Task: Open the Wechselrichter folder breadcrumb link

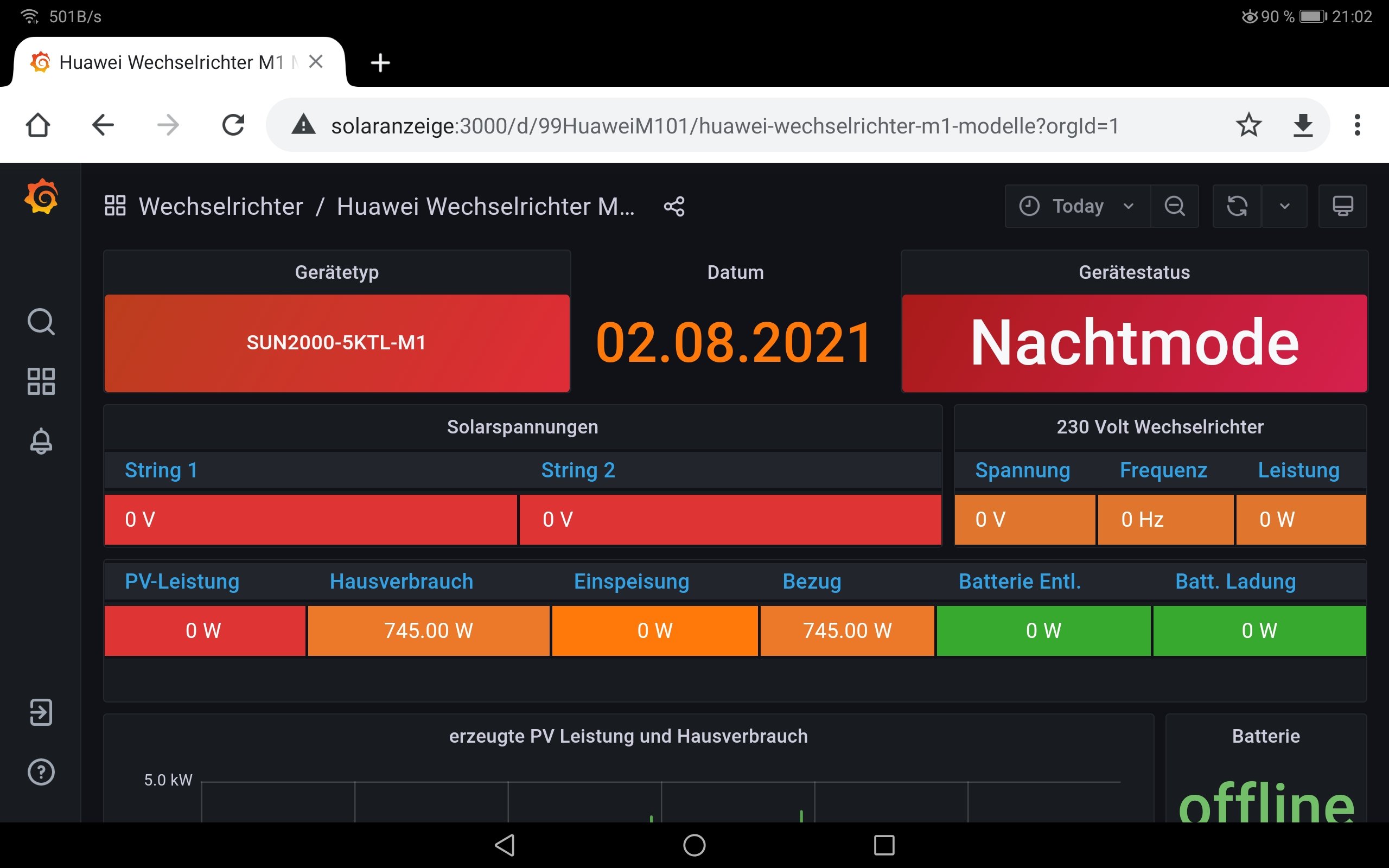Action: click(x=221, y=207)
